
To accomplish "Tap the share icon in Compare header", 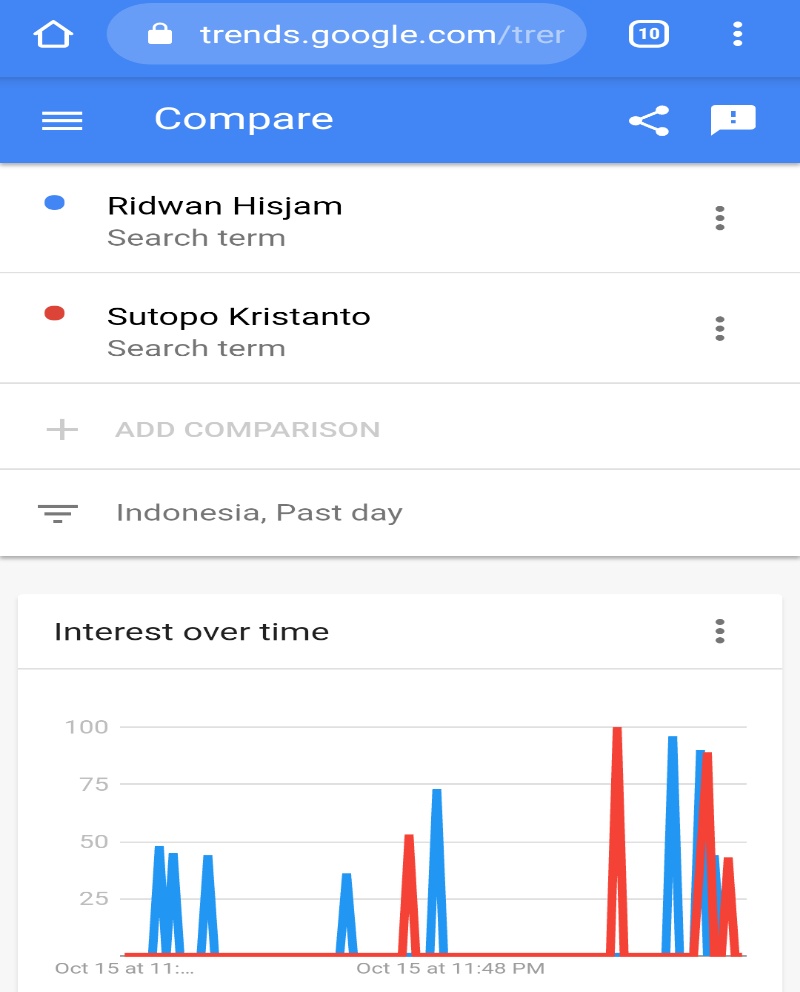I will tap(648, 121).
